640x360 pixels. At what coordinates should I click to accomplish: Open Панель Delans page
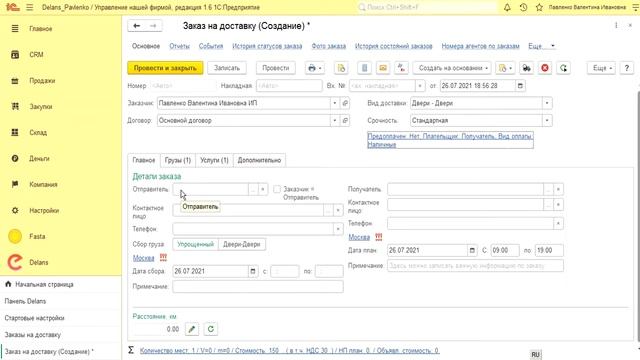pos(25,301)
